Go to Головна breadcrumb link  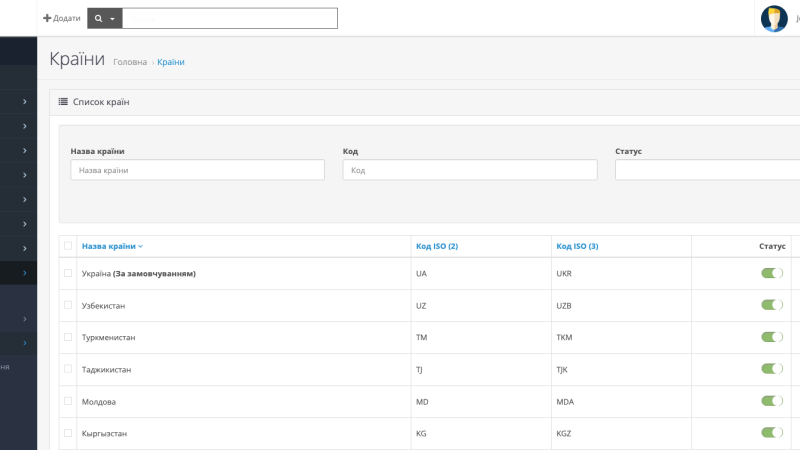tap(130, 62)
